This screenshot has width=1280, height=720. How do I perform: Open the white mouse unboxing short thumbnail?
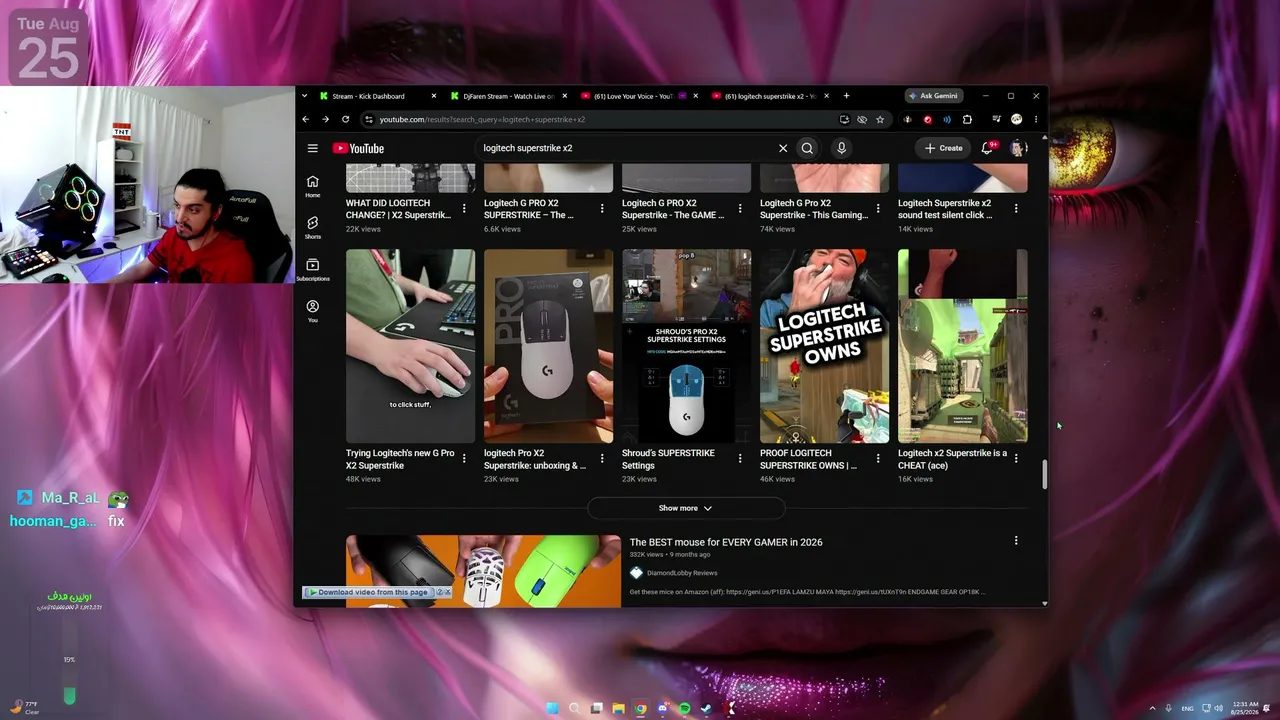click(x=548, y=346)
